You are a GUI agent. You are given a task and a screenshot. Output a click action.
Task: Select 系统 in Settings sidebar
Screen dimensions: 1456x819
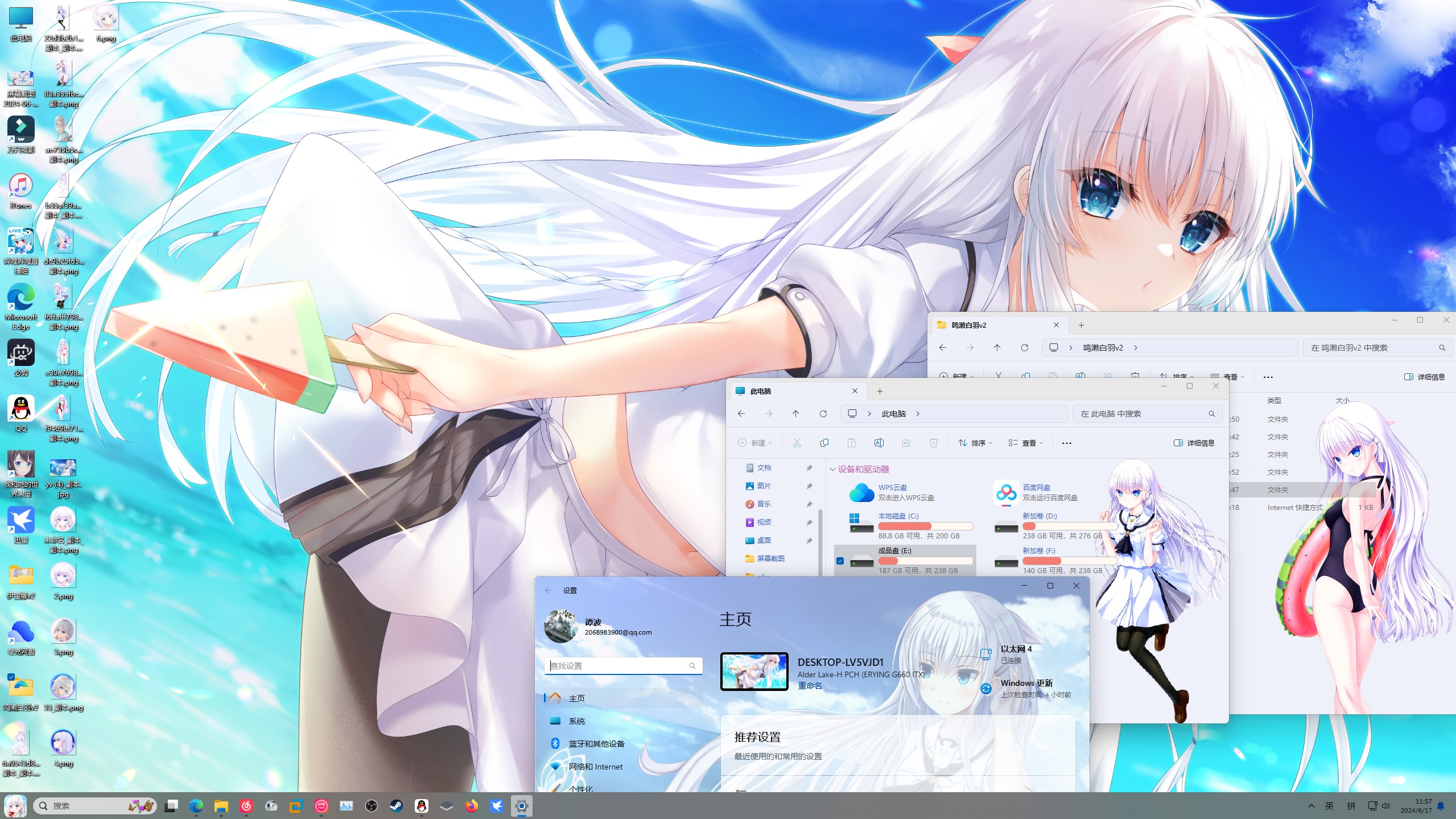(x=576, y=721)
